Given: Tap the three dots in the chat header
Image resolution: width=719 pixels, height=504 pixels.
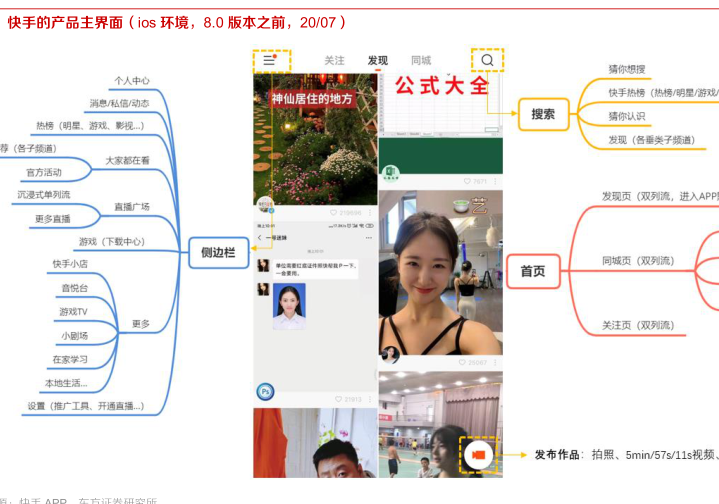Looking at the screenshot, I should coord(369,238).
